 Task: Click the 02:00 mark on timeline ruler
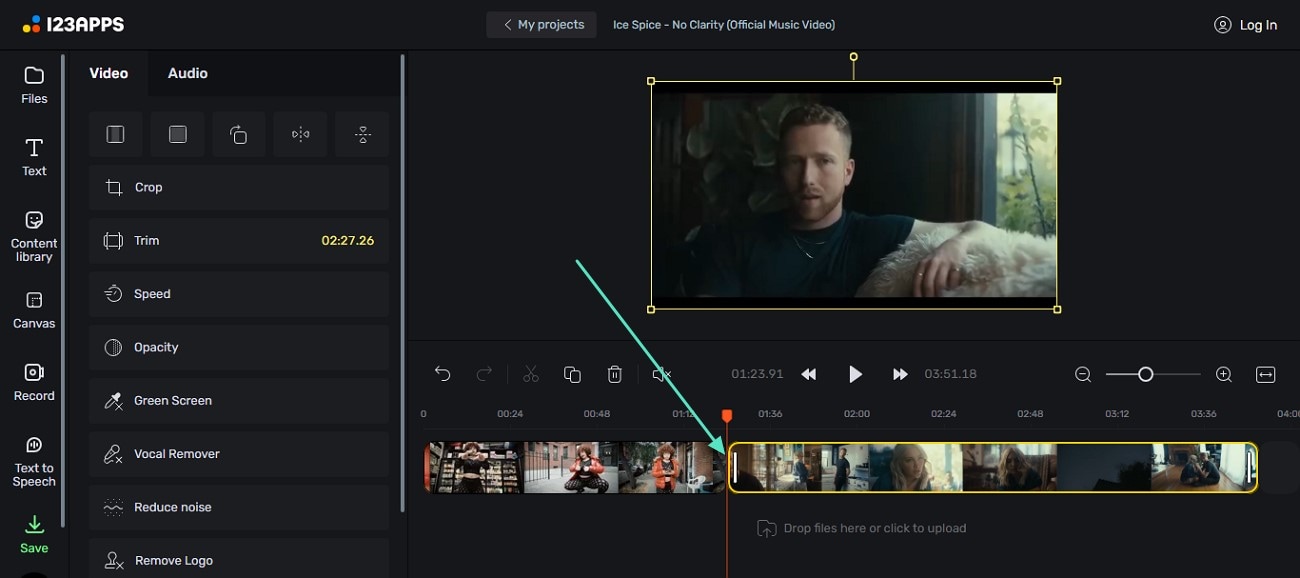[x=857, y=413]
